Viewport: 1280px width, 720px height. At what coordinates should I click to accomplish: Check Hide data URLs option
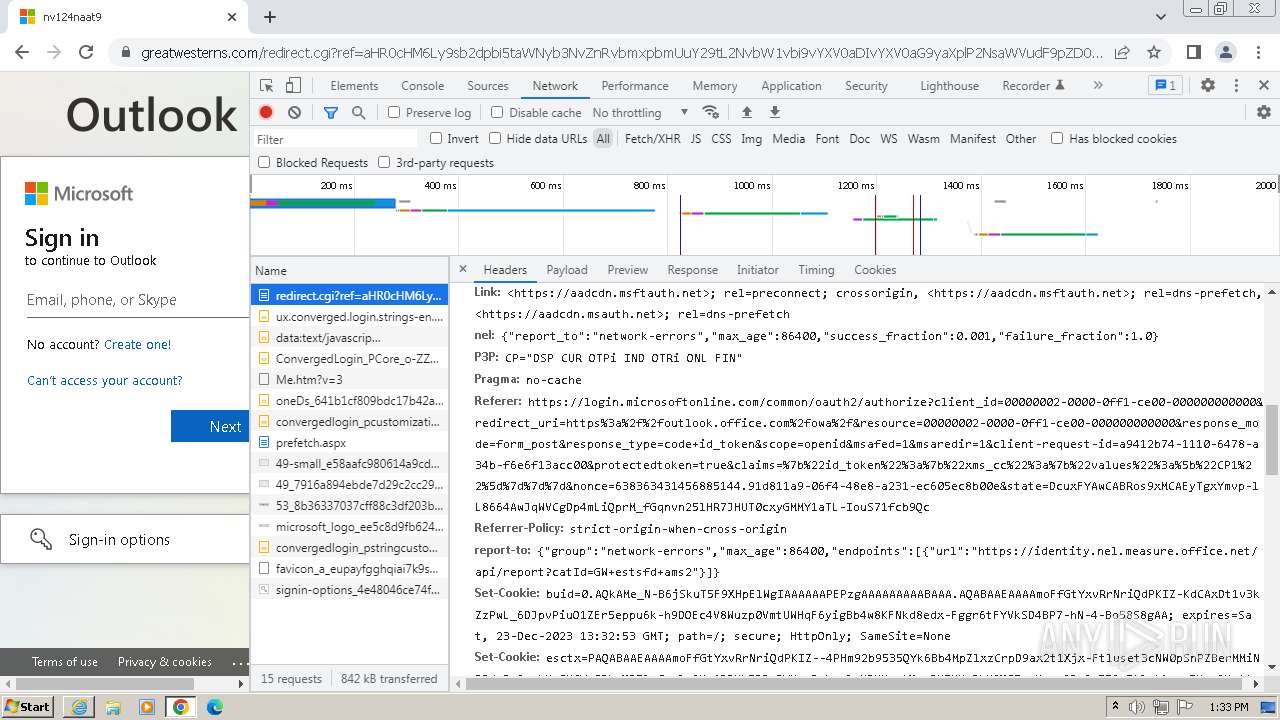[x=495, y=139]
